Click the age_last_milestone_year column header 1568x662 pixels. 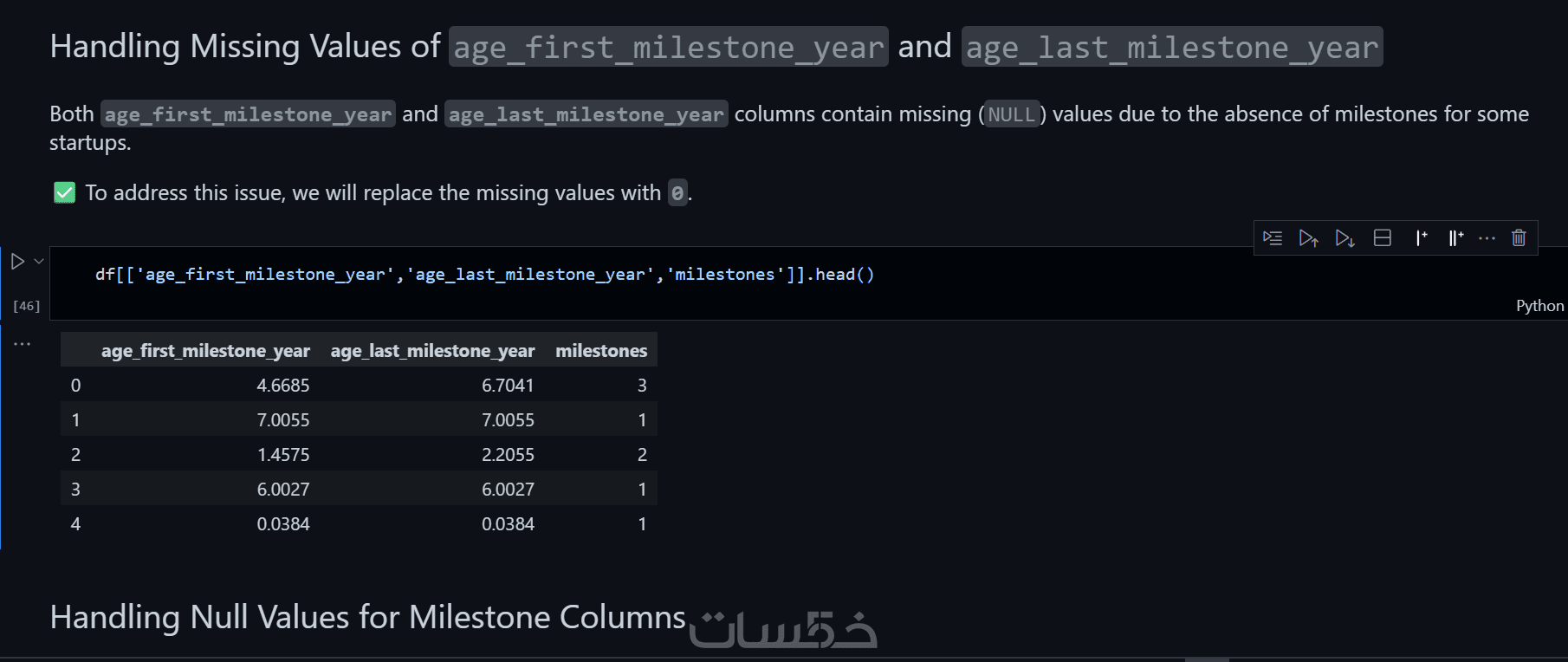432,351
